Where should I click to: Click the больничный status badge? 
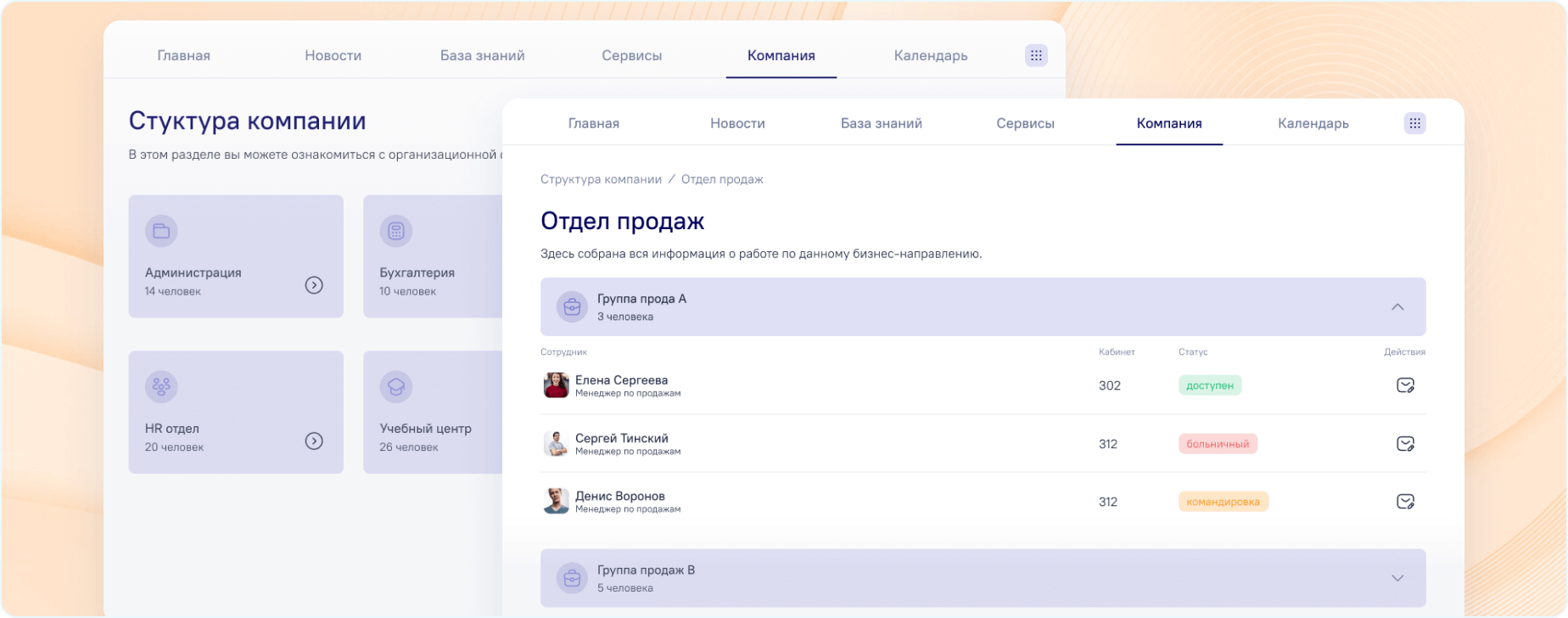tap(1218, 444)
